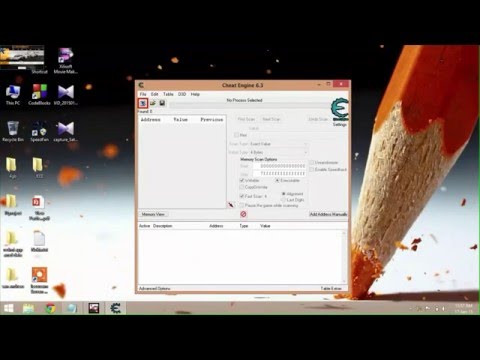
Task: Click the Cheat Engine logo above Settings
Action: pos(340,109)
